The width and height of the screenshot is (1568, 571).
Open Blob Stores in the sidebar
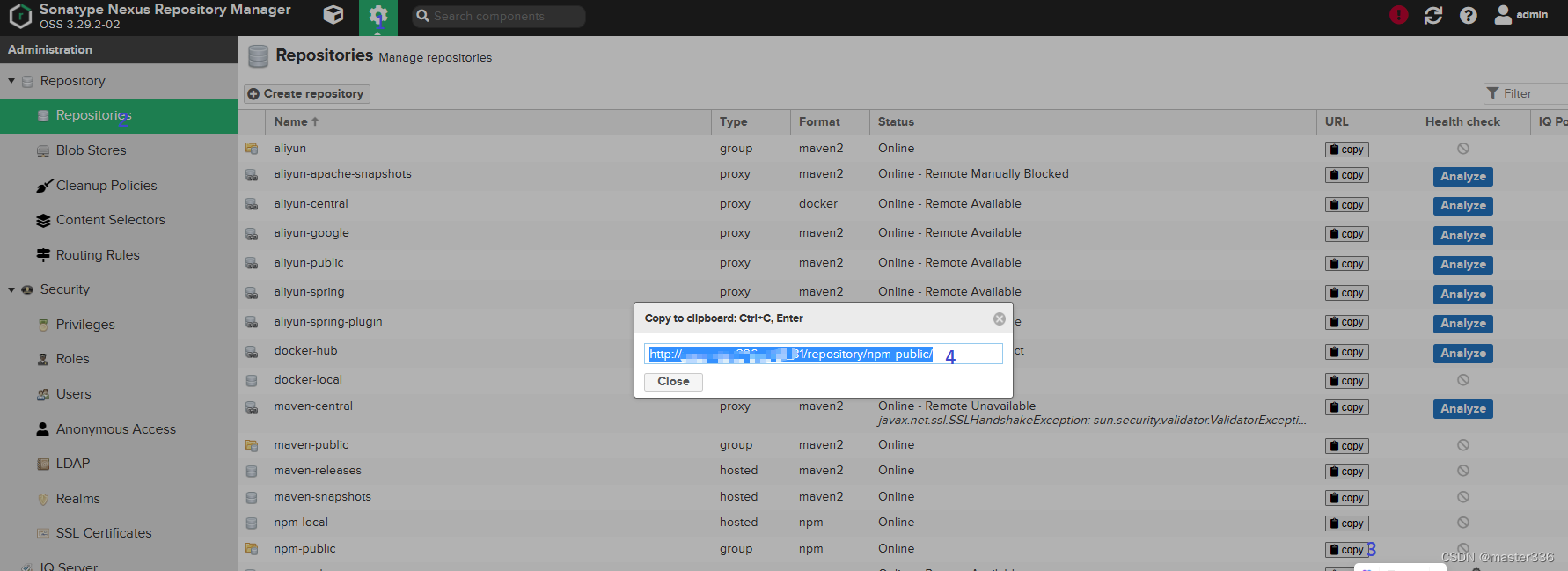tap(91, 150)
